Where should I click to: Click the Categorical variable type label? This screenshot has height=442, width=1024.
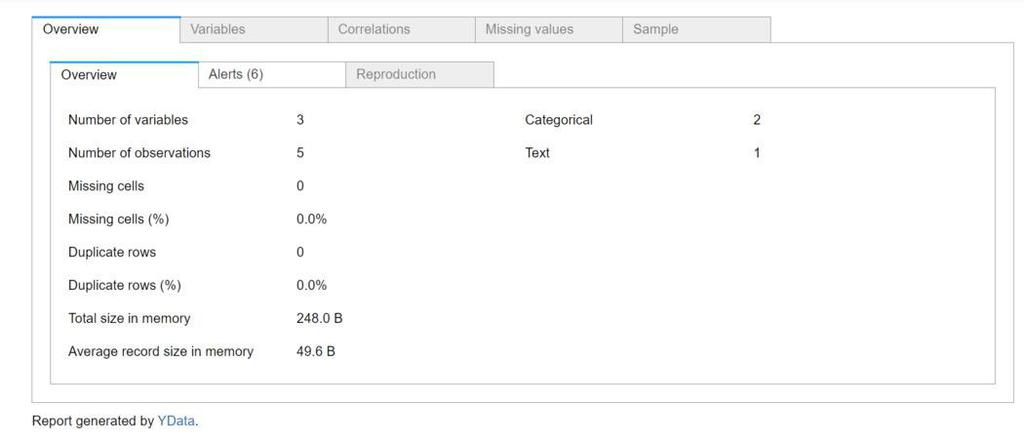tap(559, 120)
